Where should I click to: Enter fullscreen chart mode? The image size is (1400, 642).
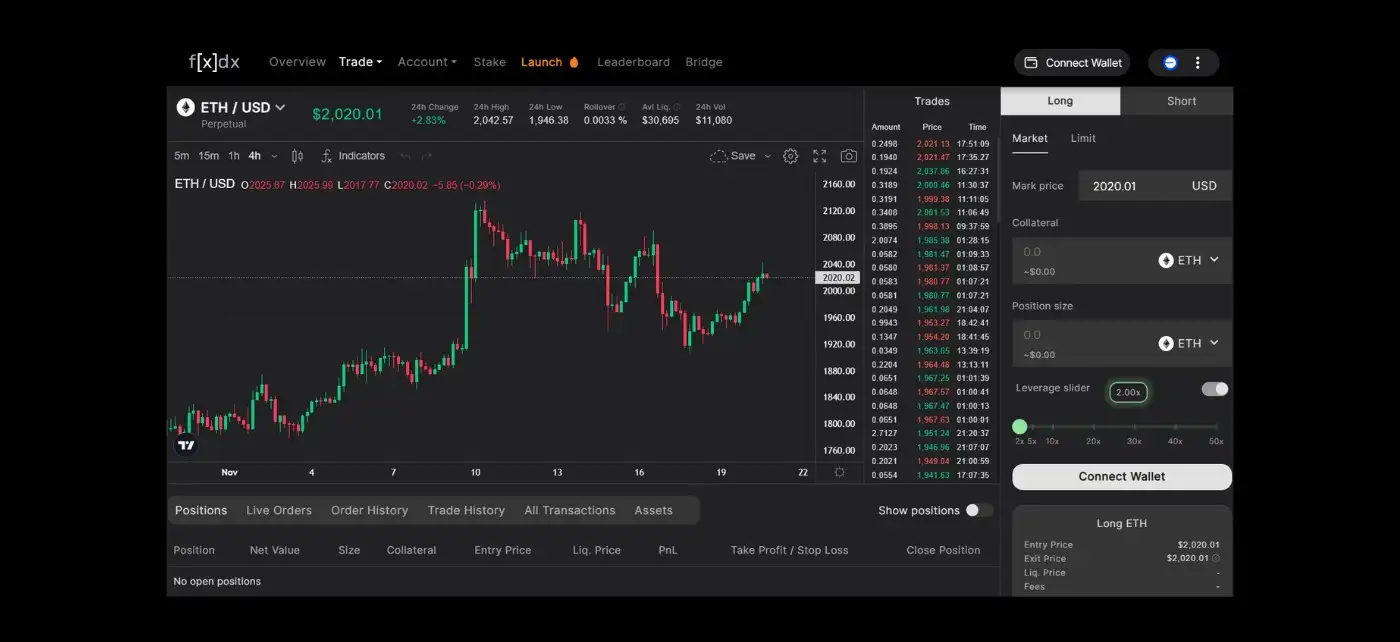820,156
